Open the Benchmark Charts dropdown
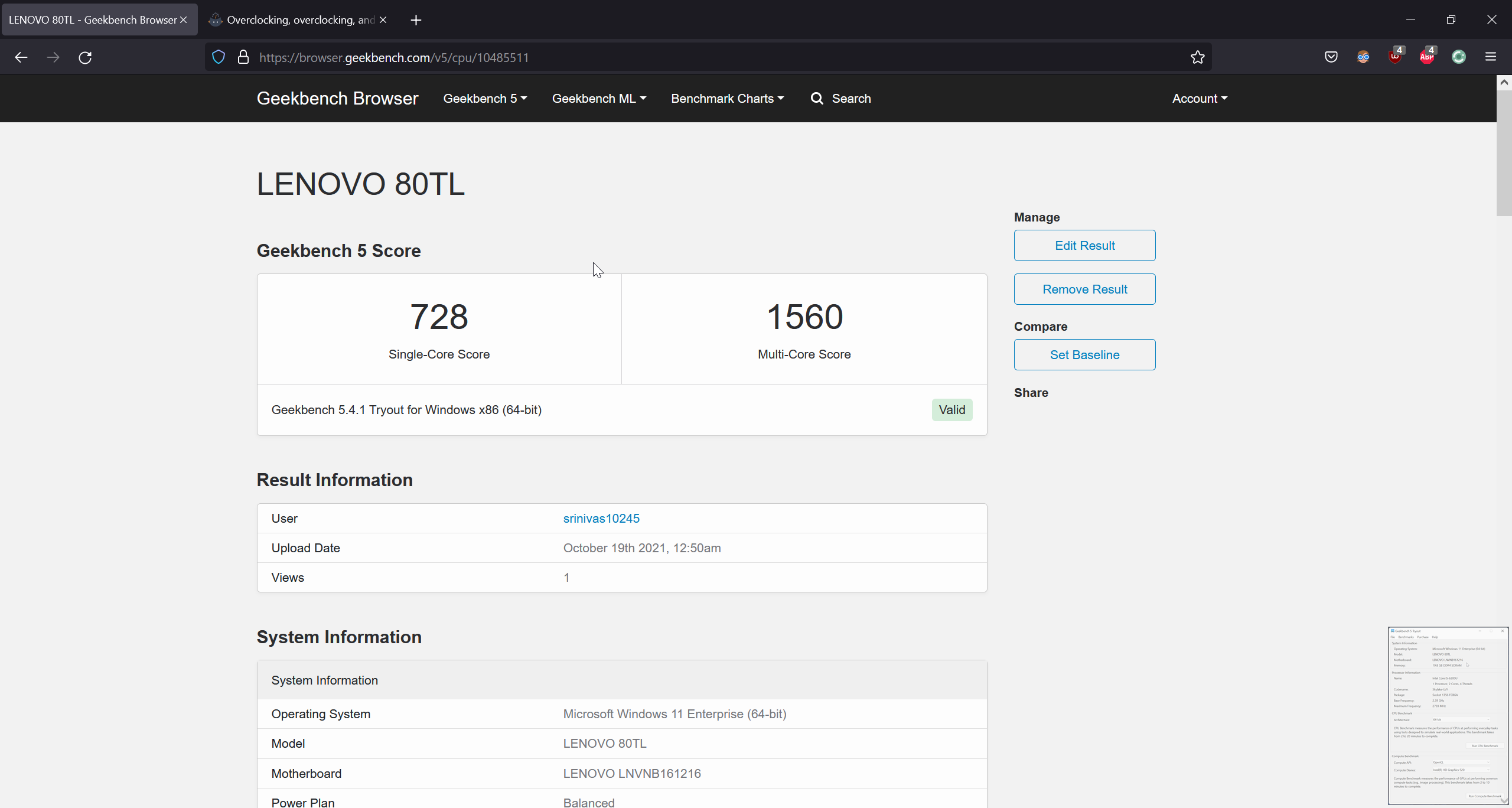This screenshot has height=808, width=1512. (728, 99)
